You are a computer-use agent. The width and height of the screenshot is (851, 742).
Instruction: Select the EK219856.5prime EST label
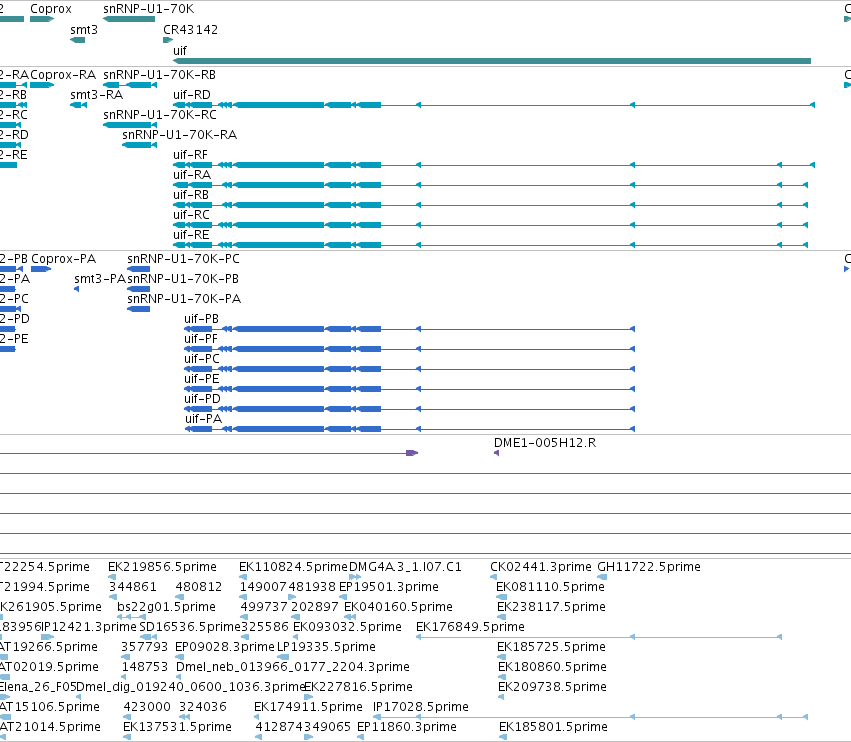pos(162,567)
